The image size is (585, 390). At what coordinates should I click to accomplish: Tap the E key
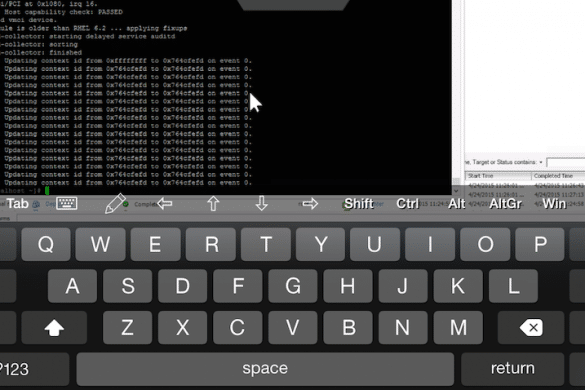tap(156, 244)
